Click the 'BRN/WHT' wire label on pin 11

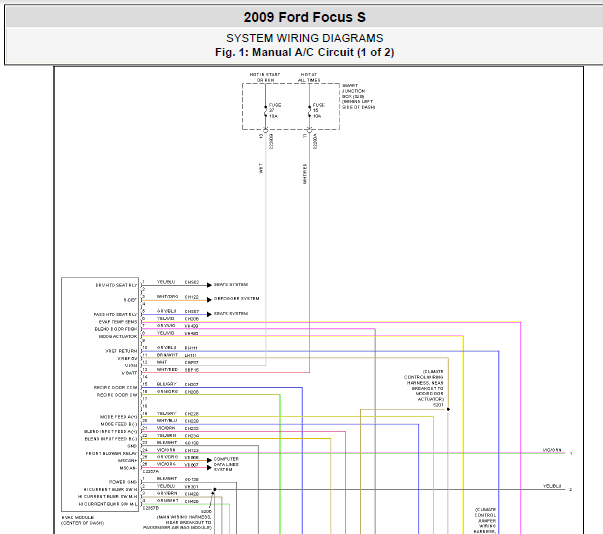coord(167,355)
